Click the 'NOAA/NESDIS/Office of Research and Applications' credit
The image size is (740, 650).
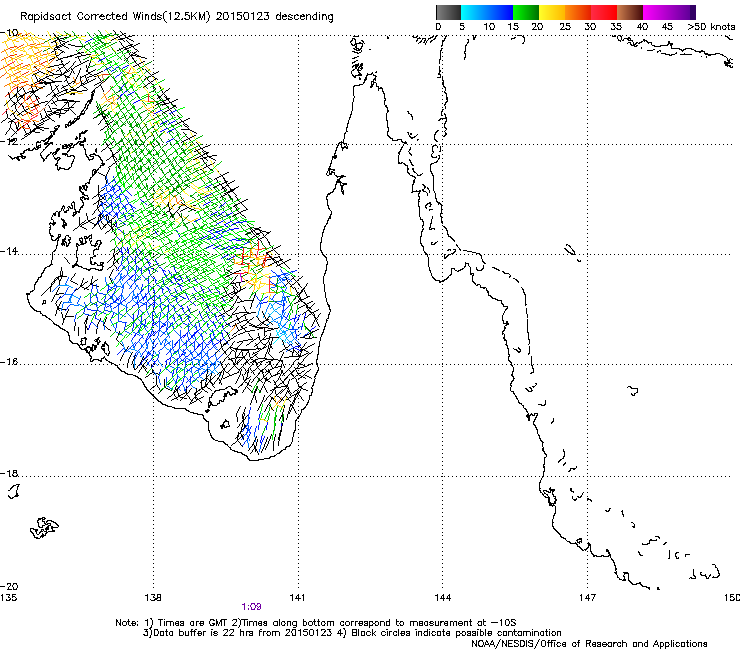pos(589,644)
